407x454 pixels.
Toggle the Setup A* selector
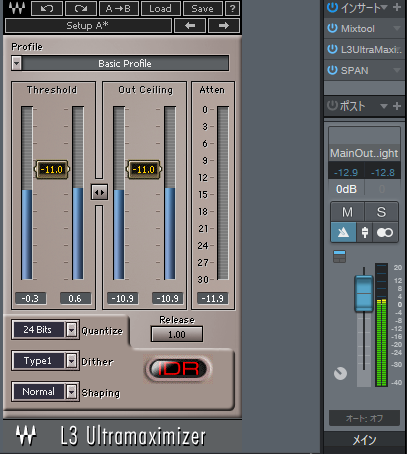(88, 25)
